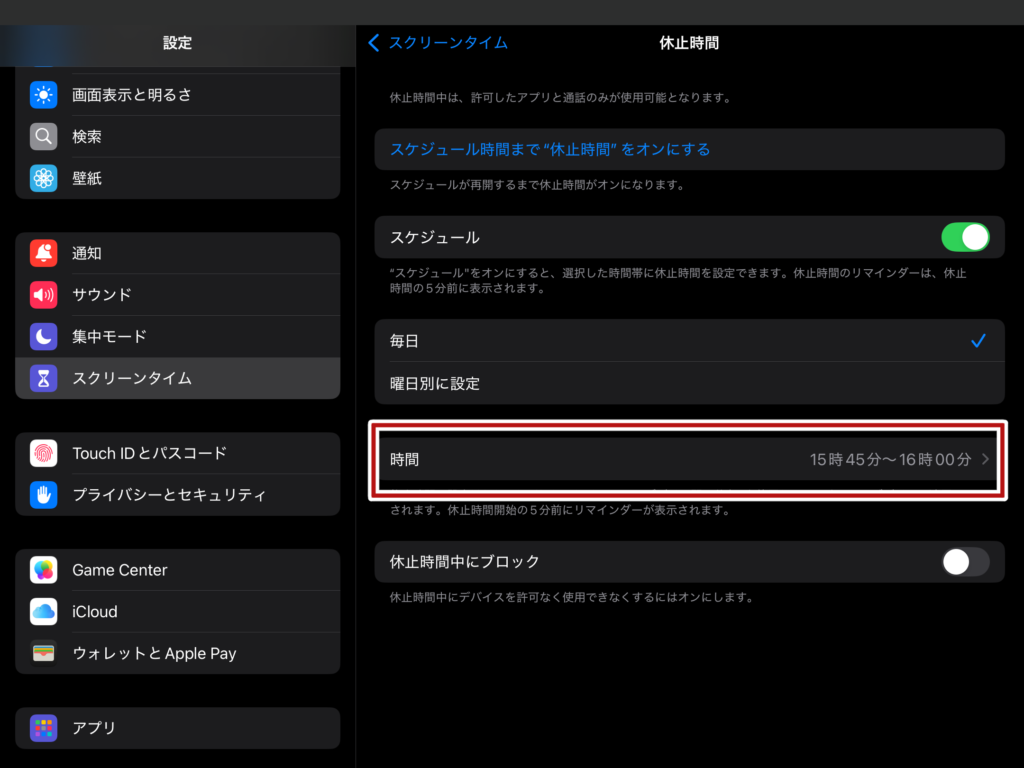Tap the Game Center bubbles icon
The height and width of the screenshot is (768, 1024).
43,570
